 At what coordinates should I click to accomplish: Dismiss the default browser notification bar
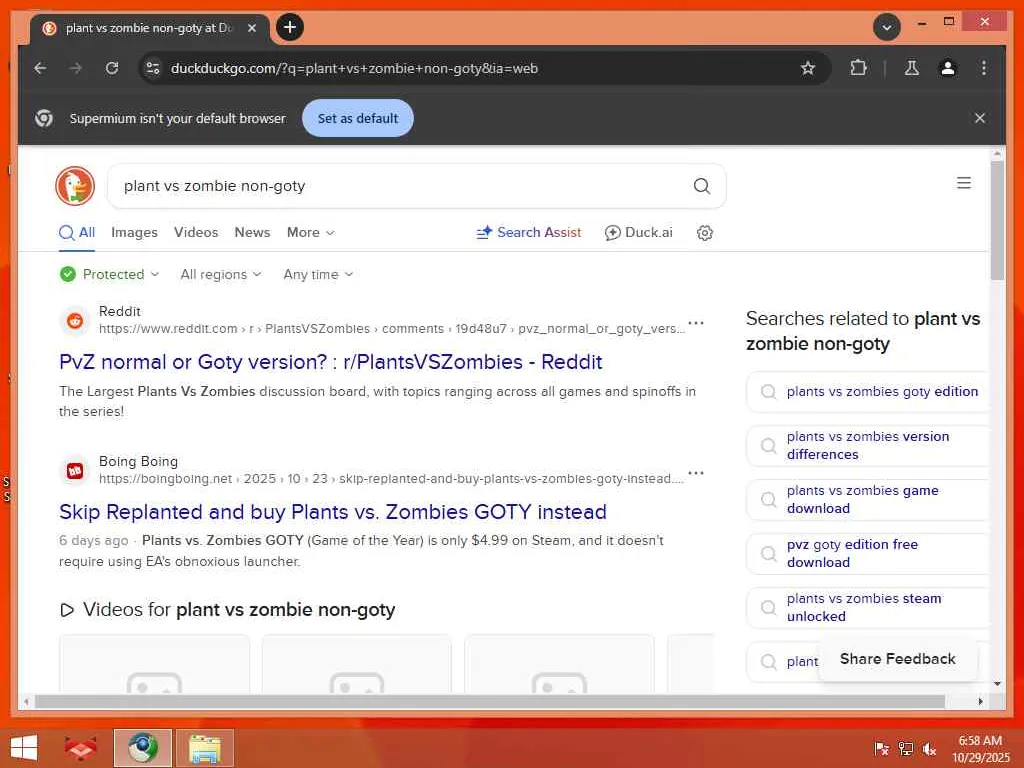click(980, 118)
